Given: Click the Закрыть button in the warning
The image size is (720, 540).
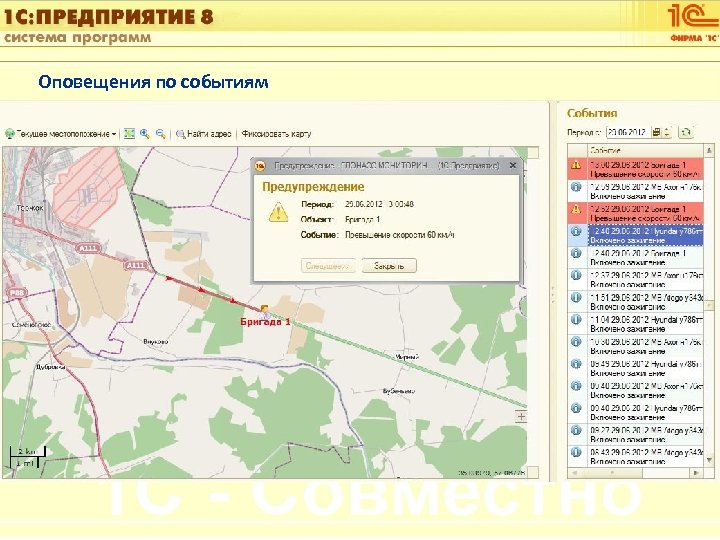Looking at the screenshot, I should (x=389, y=266).
